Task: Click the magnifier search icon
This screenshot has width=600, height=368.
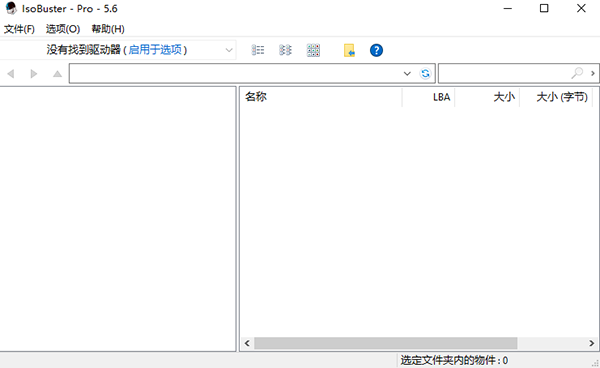Action: [x=577, y=73]
